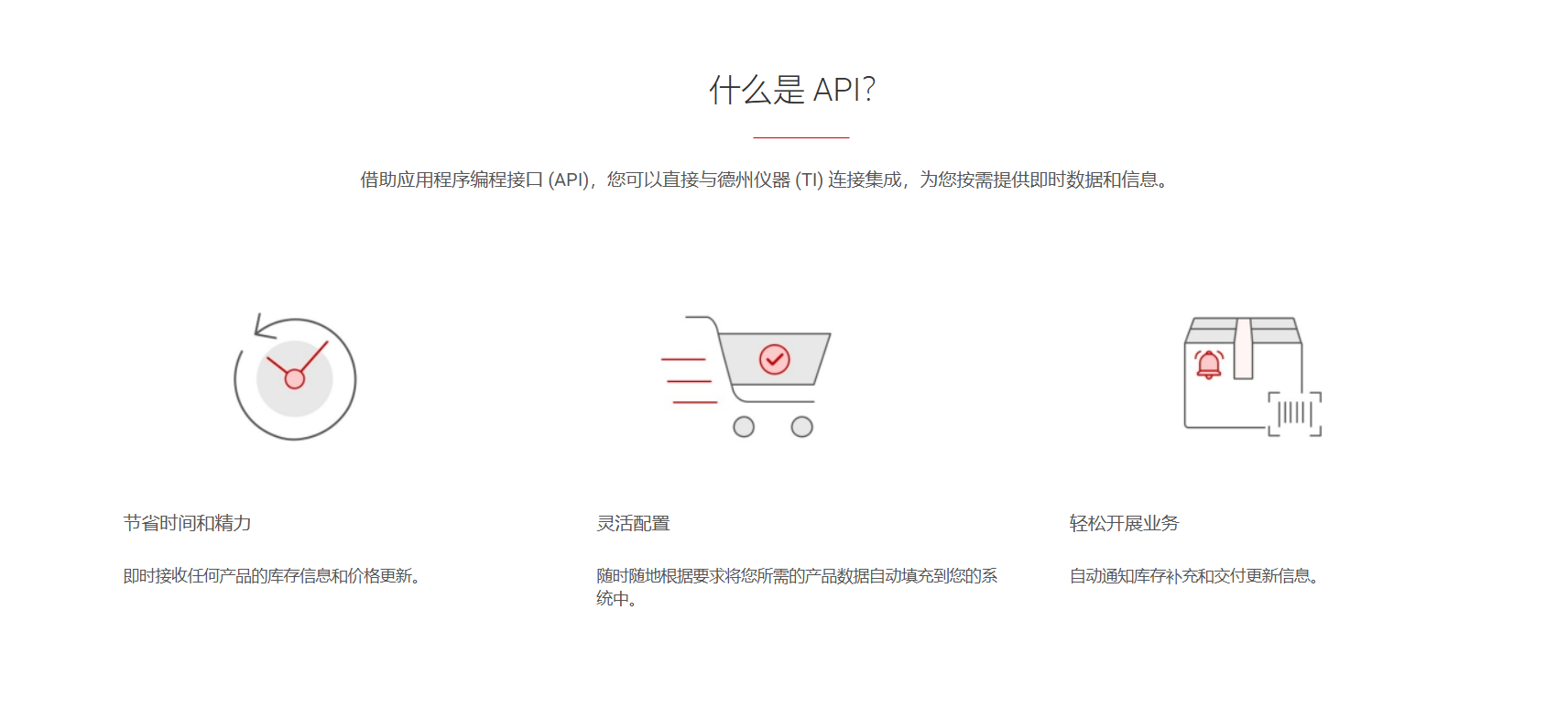Click the clock with circular arrow icon

[x=295, y=377]
